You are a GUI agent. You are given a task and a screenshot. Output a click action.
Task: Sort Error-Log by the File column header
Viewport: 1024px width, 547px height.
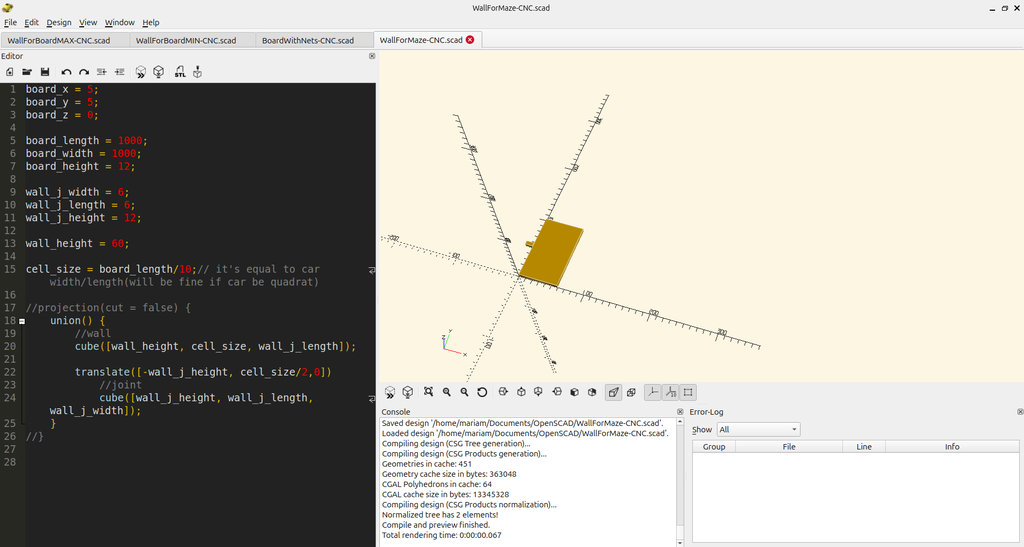pyautogui.click(x=788, y=446)
